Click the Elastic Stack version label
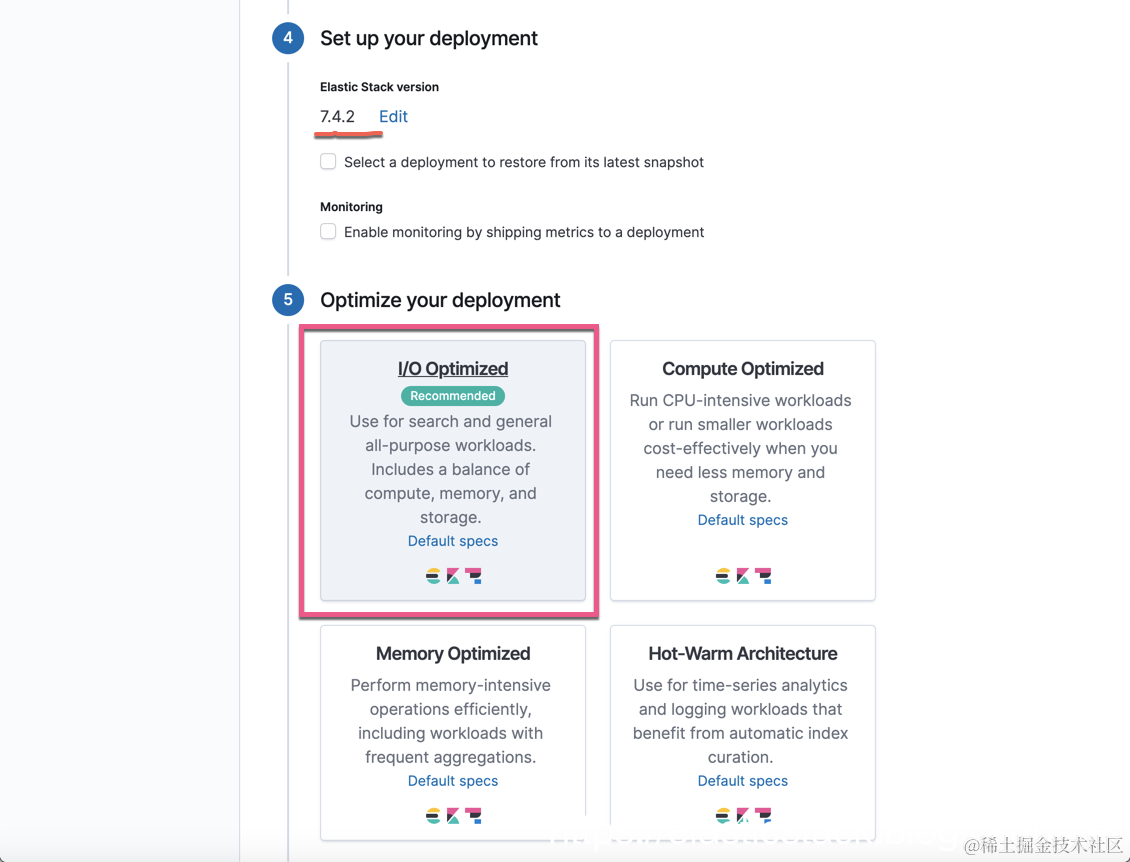The height and width of the screenshot is (862, 1130). click(x=379, y=86)
